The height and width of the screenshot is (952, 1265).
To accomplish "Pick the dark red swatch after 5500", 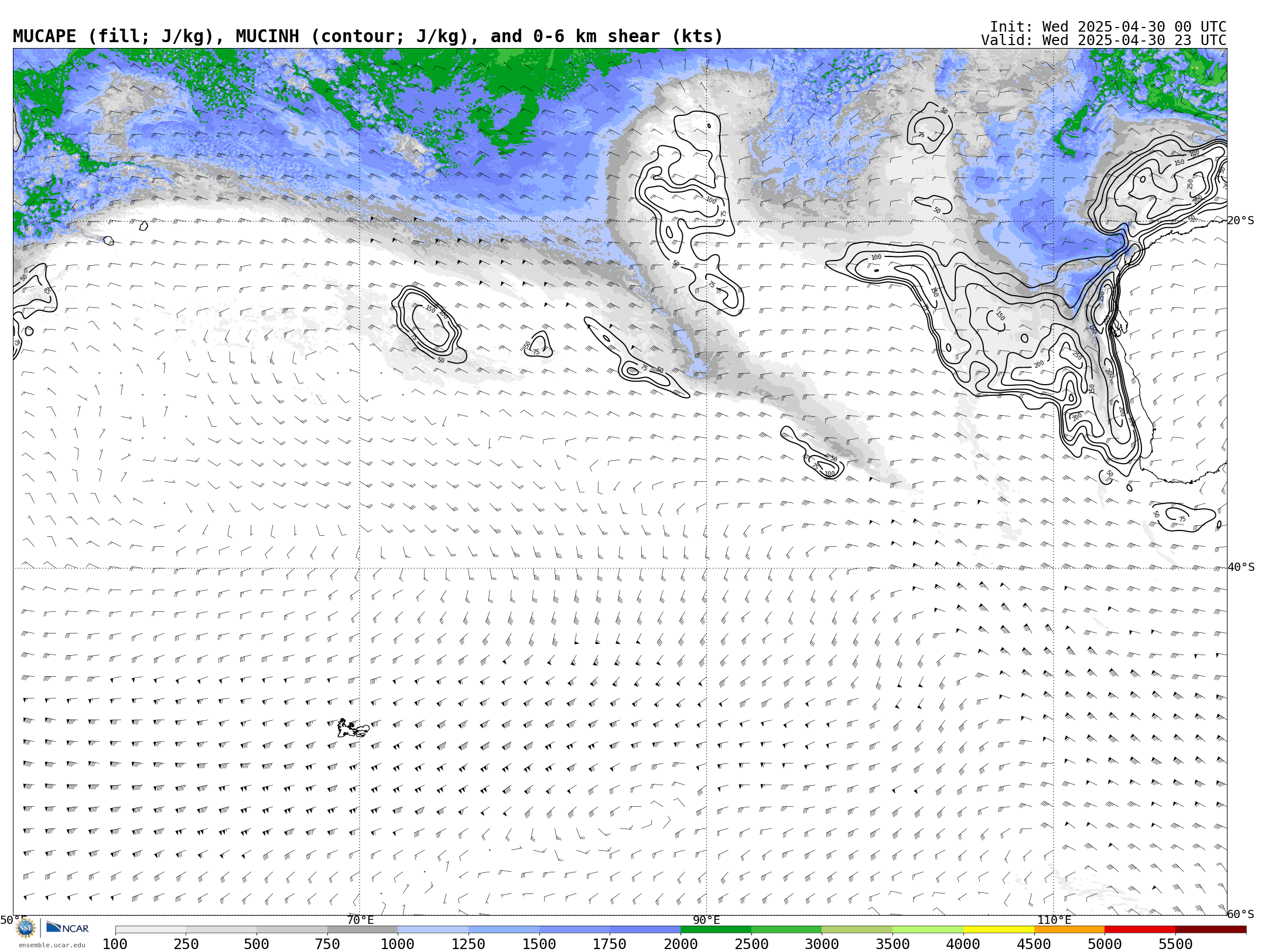I will coord(1211,930).
